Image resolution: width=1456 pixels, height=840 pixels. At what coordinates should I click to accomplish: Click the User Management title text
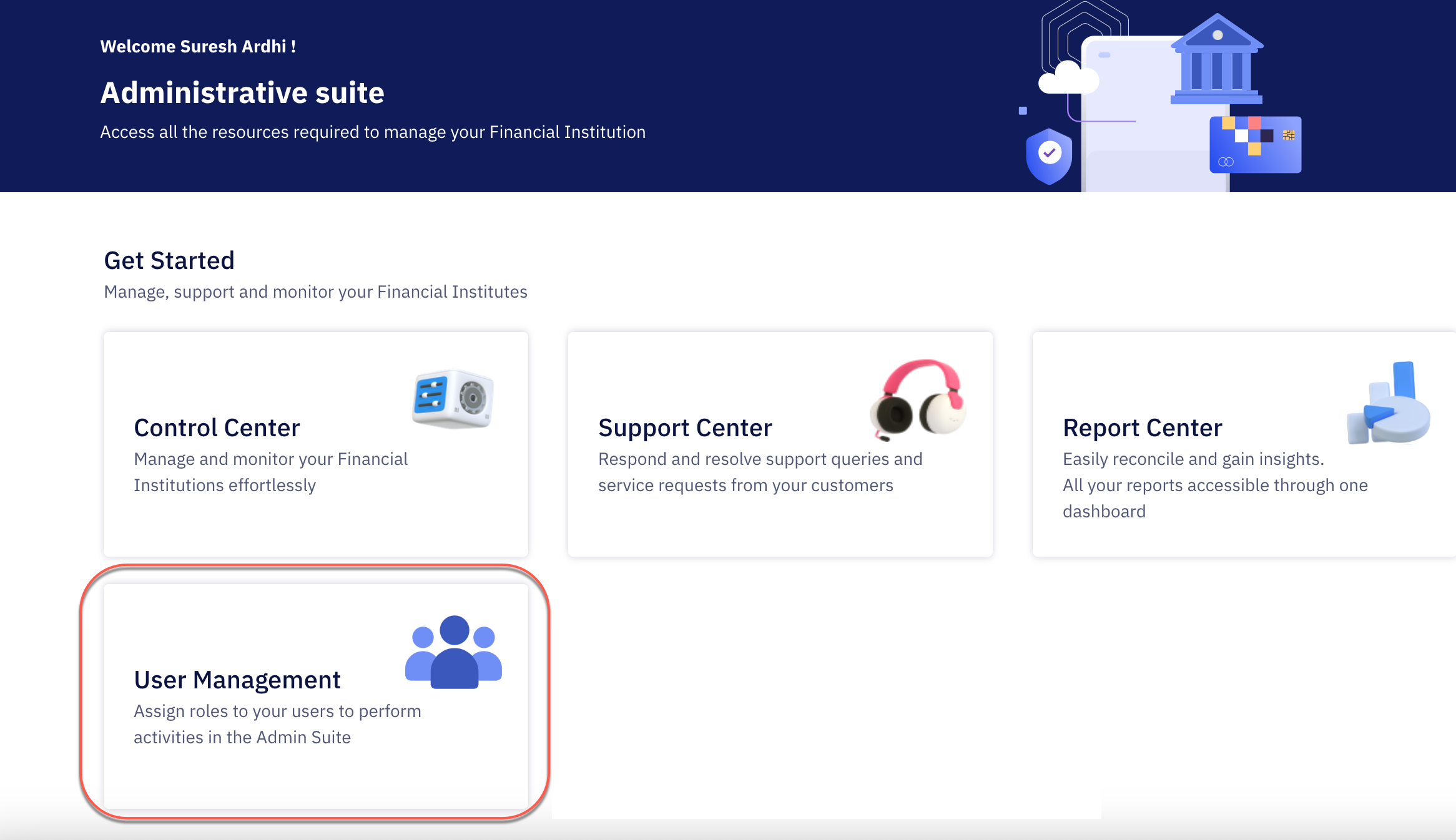point(237,680)
